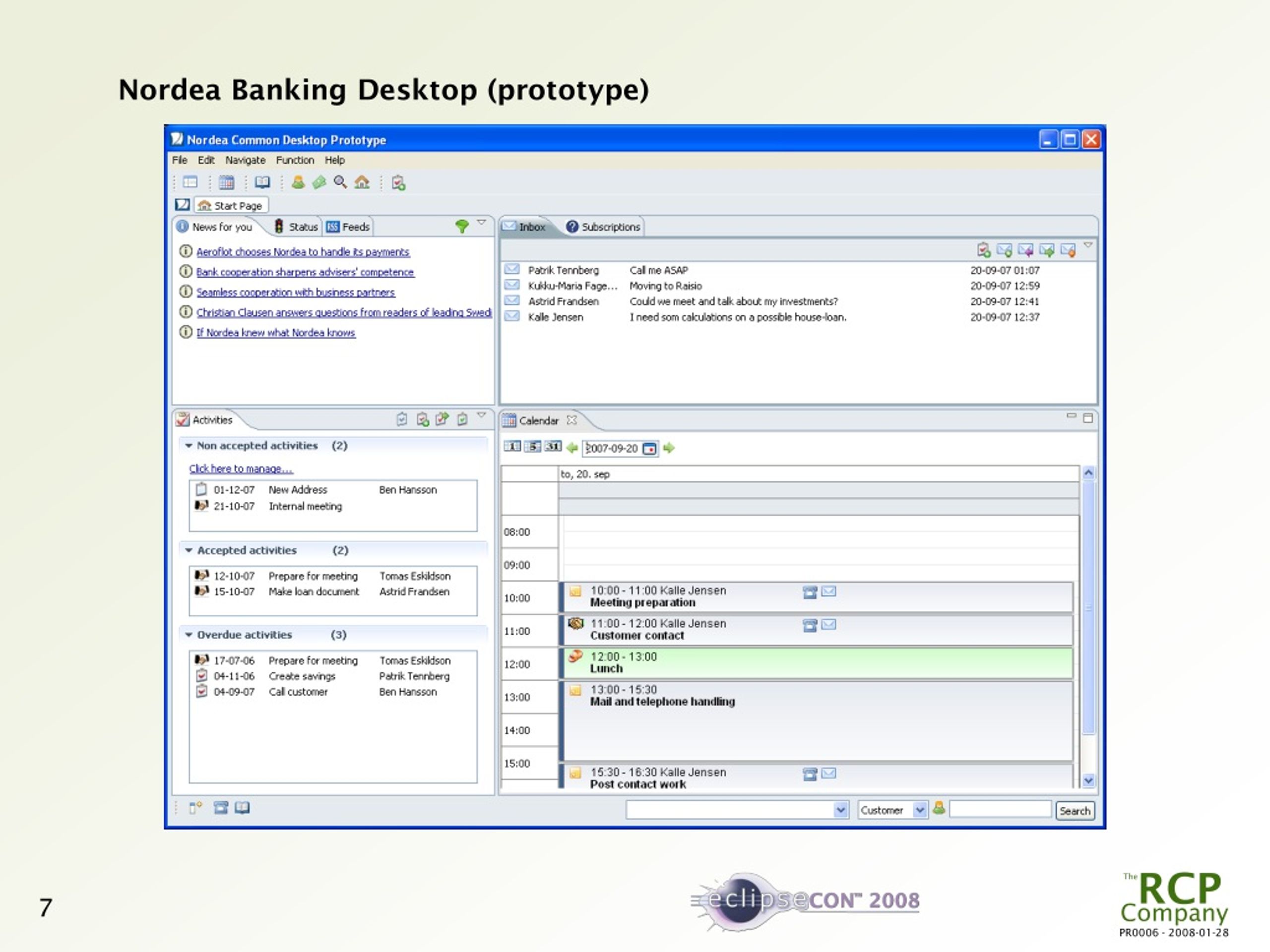This screenshot has width=1270, height=952.
Task: Click the telephone icon in bottom status bar
Action: [x=221, y=808]
